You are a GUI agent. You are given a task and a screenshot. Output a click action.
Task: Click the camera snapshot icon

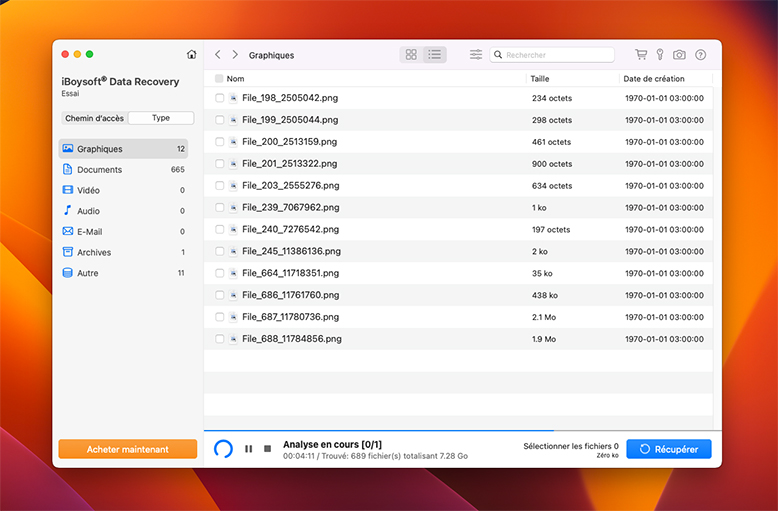point(679,55)
